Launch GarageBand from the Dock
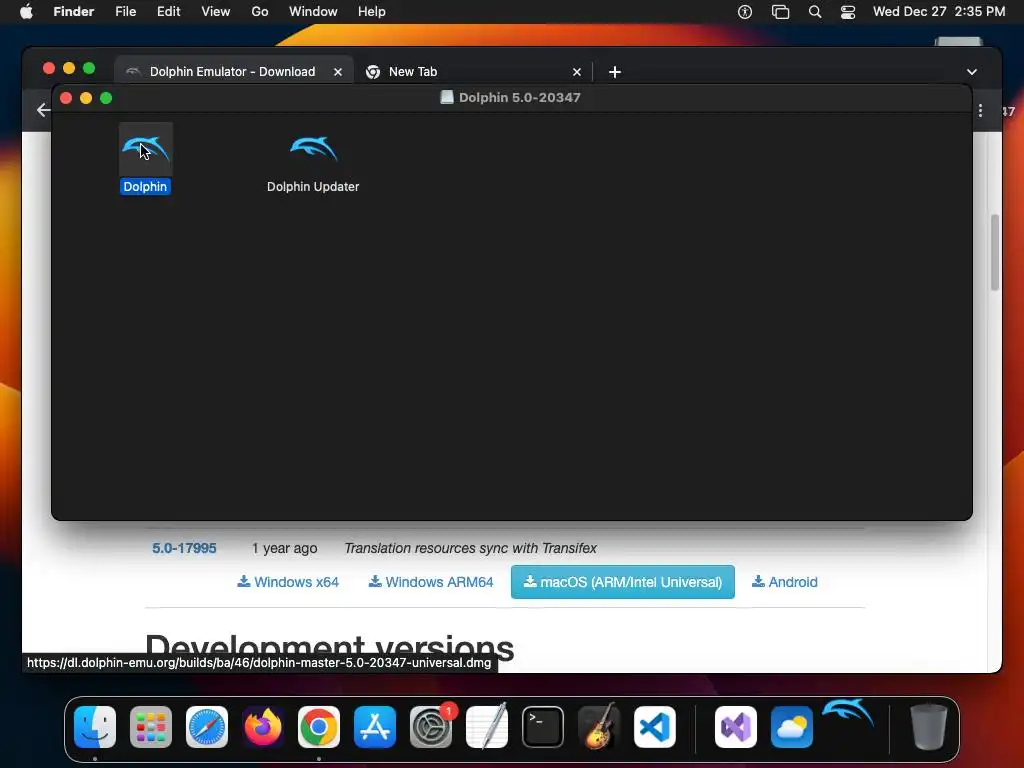This screenshot has width=1024, height=768. pos(599,727)
